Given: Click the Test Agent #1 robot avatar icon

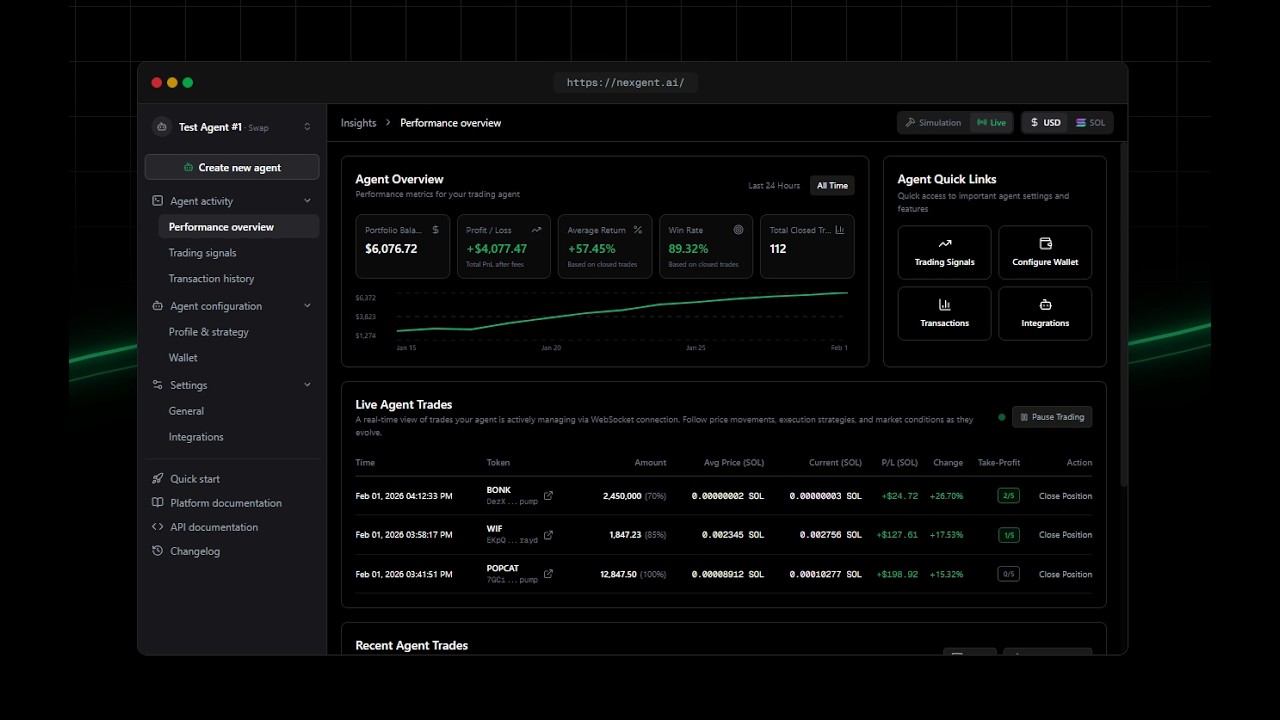Looking at the screenshot, I should [x=162, y=127].
